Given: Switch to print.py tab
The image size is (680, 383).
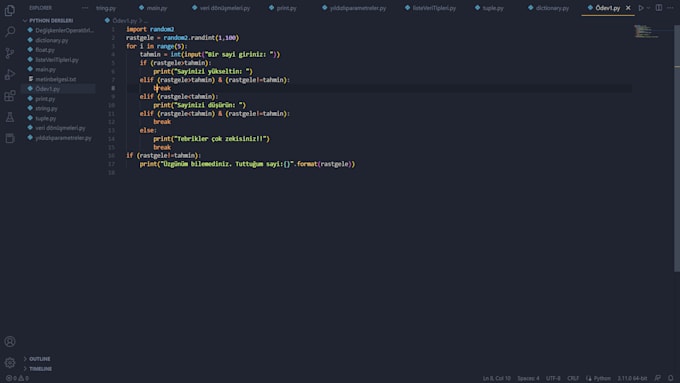Looking at the screenshot, I should click(x=283, y=8).
